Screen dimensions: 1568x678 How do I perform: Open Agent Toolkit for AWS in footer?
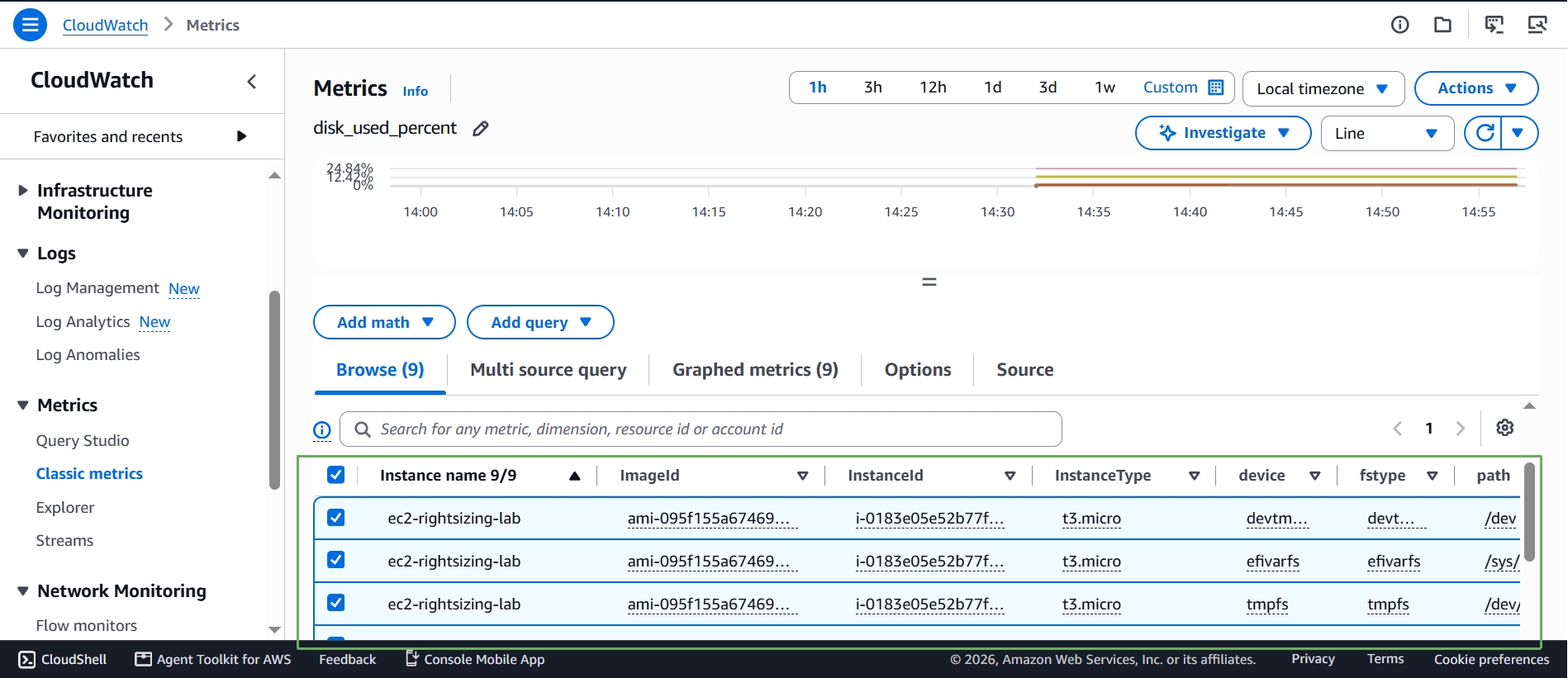tap(213, 659)
